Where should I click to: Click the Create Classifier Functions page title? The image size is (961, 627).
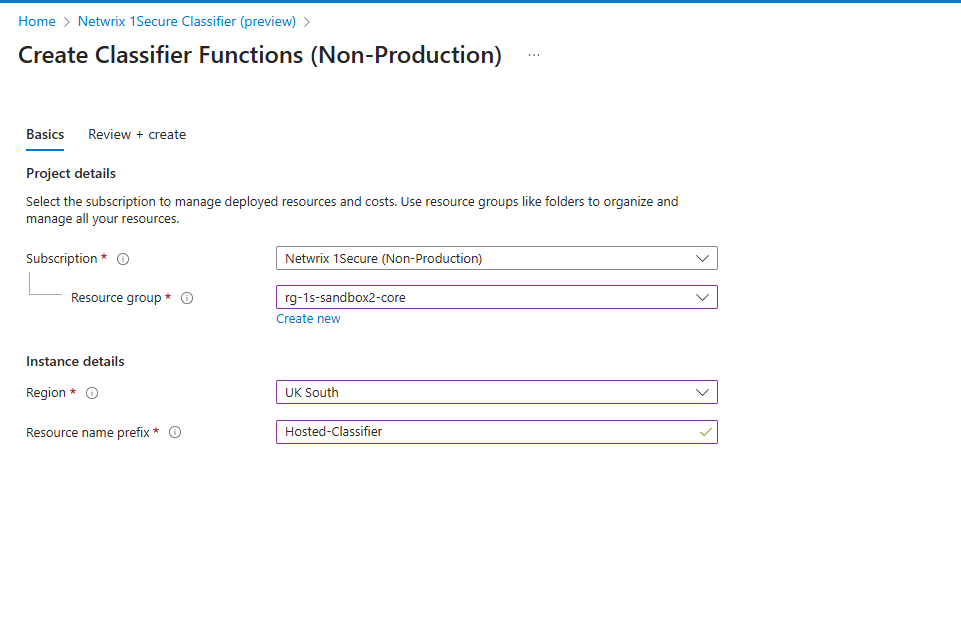(x=260, y=55)
